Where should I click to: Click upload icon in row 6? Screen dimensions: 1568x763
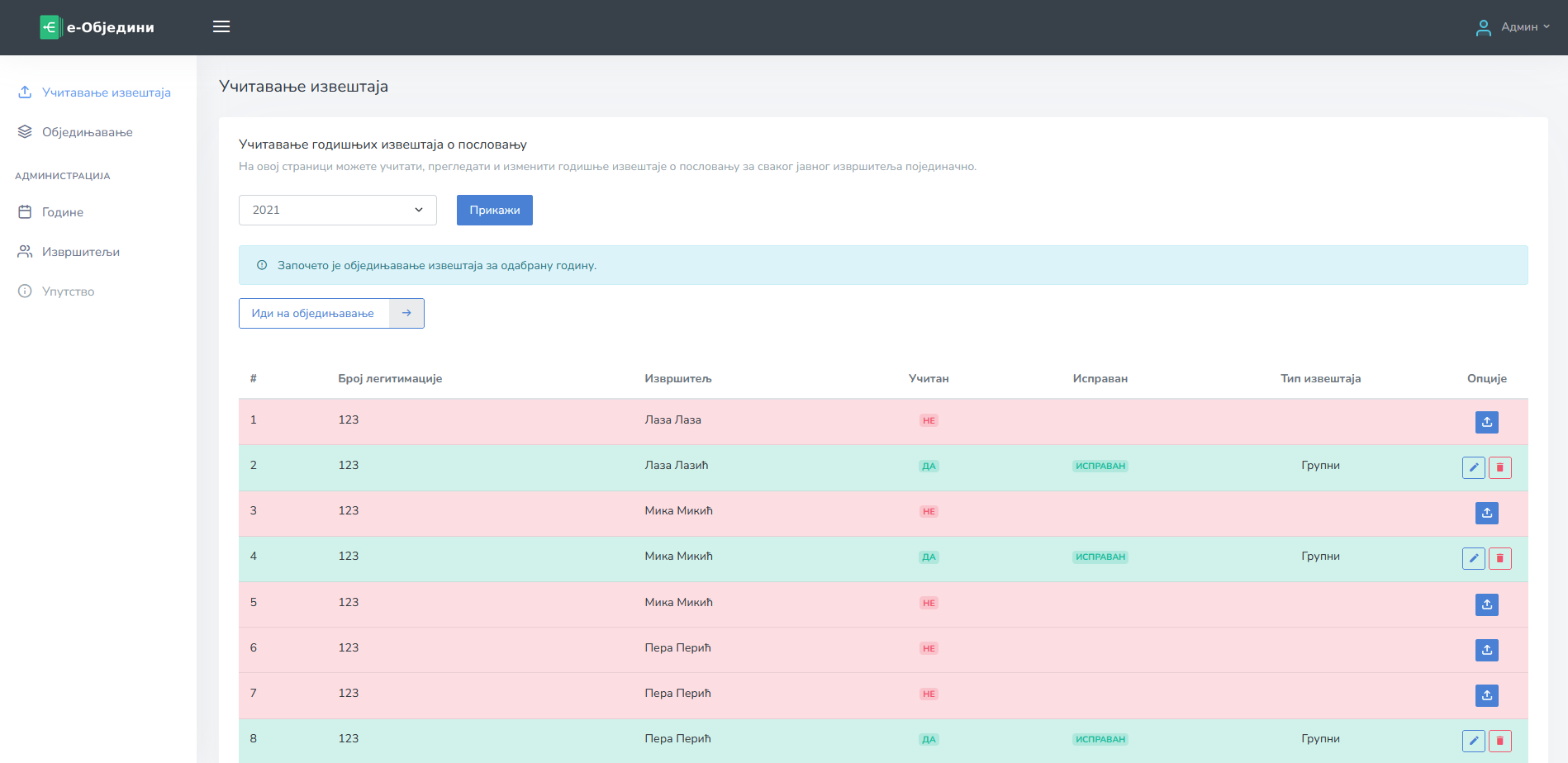click(1486, 650)
